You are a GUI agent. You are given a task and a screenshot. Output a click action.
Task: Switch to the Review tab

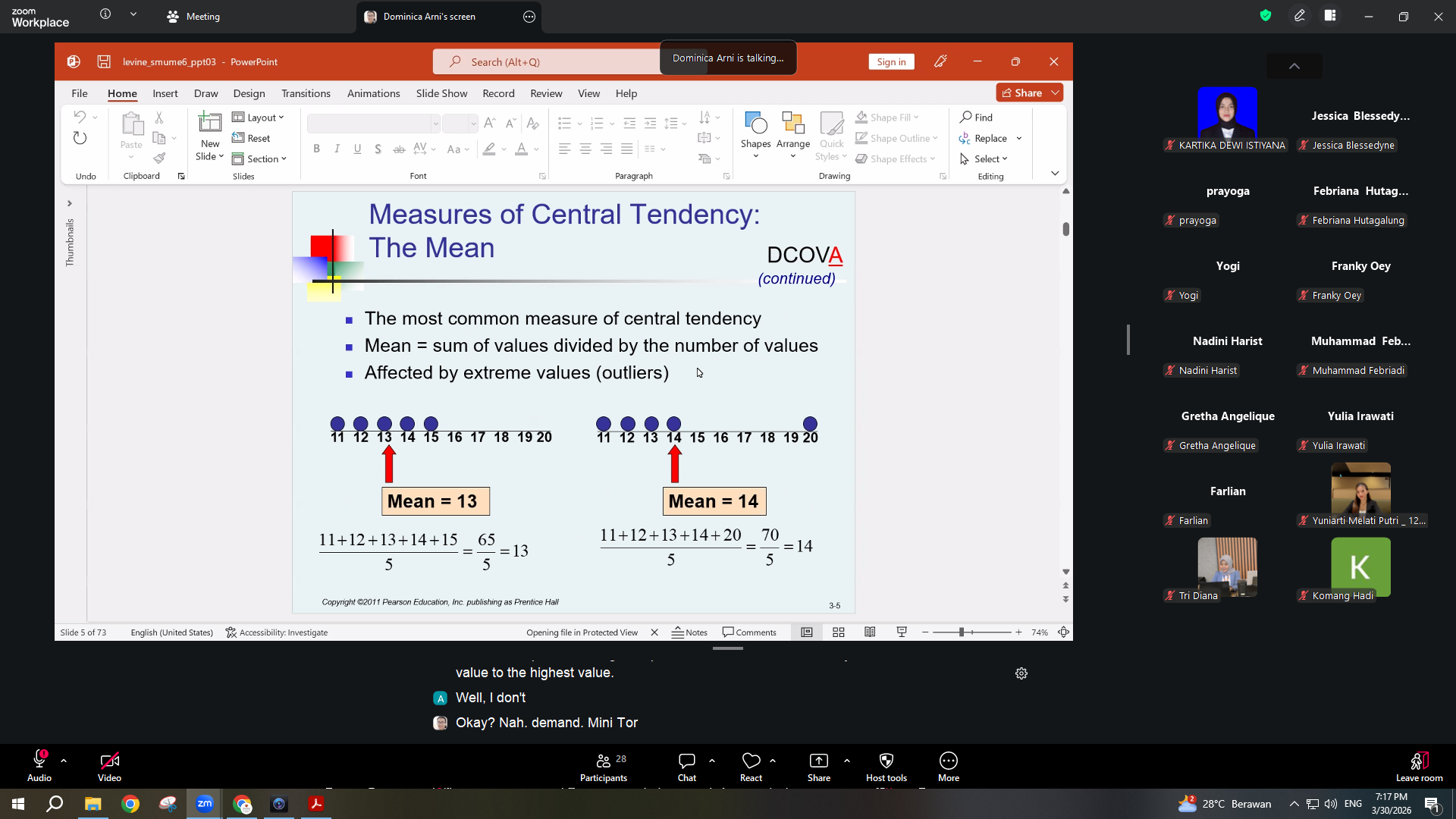pyautogui.click(x=546, y=93)
